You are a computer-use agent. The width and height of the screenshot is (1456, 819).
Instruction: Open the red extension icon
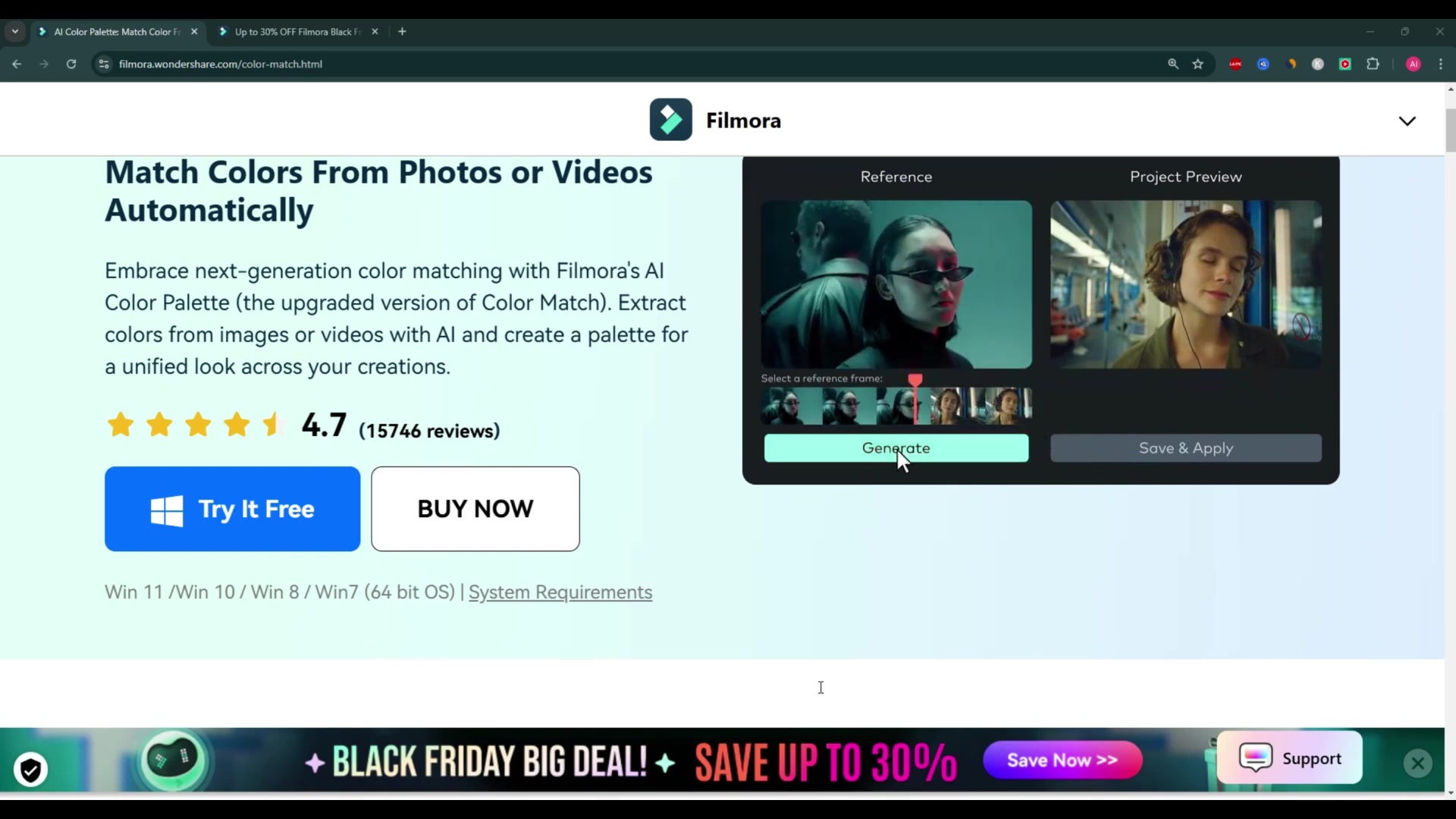[x=1235, y=64]
